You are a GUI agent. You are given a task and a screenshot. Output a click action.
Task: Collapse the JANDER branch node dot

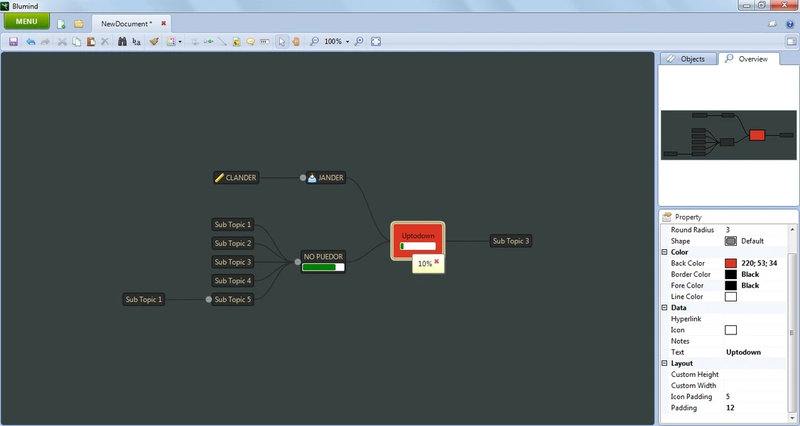pos(303,178)
